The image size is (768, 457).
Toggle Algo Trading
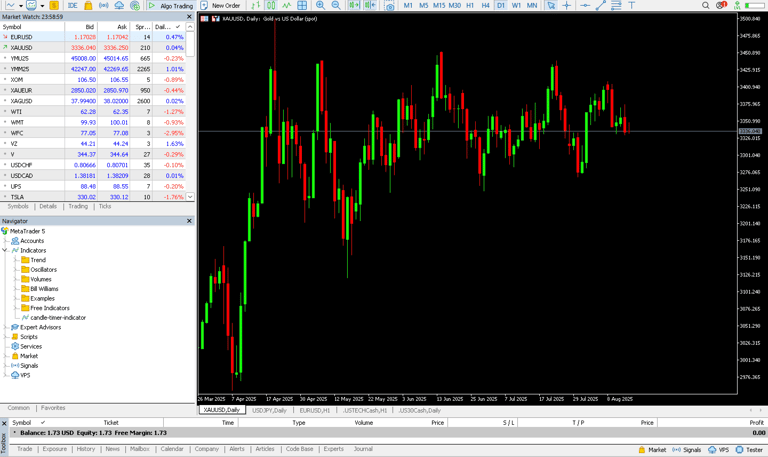pos(171,5)
